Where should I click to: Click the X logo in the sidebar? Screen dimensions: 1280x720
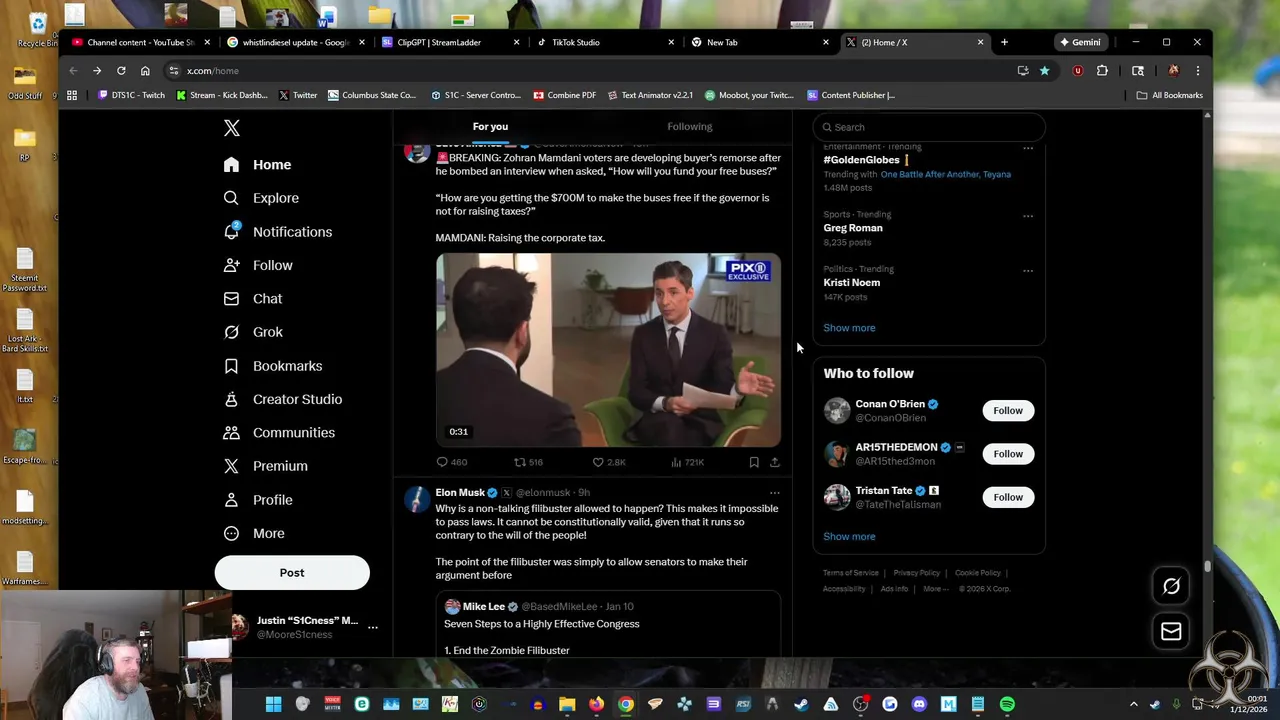click(232, 128)
